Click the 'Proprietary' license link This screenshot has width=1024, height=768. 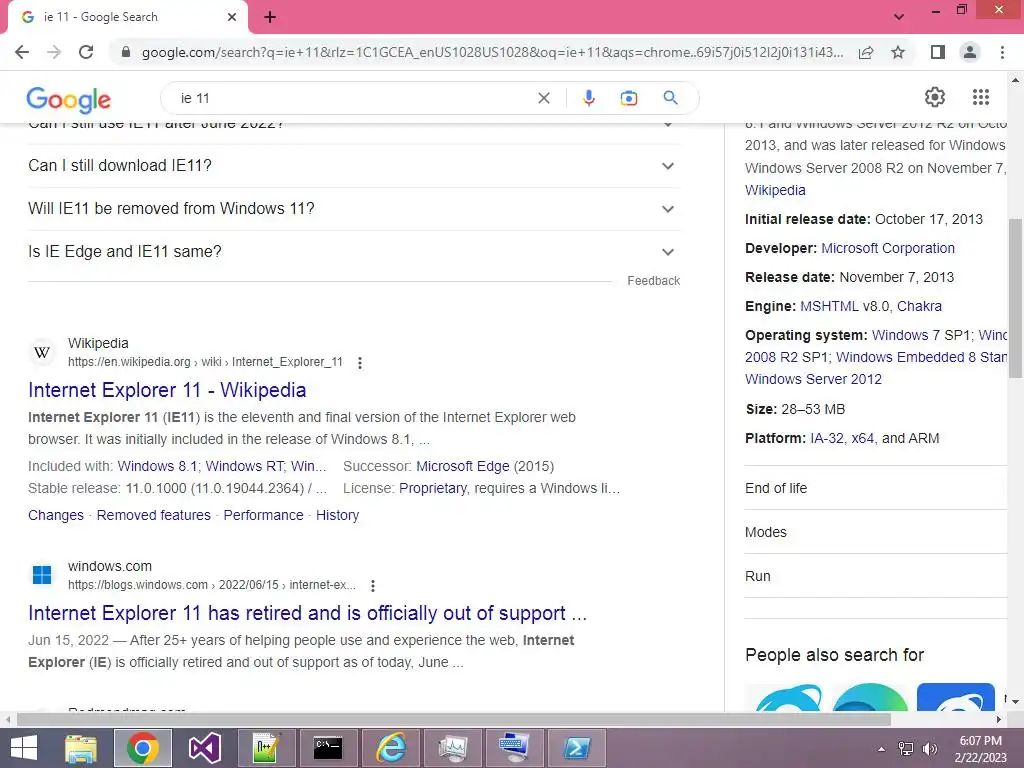(432, 488)
